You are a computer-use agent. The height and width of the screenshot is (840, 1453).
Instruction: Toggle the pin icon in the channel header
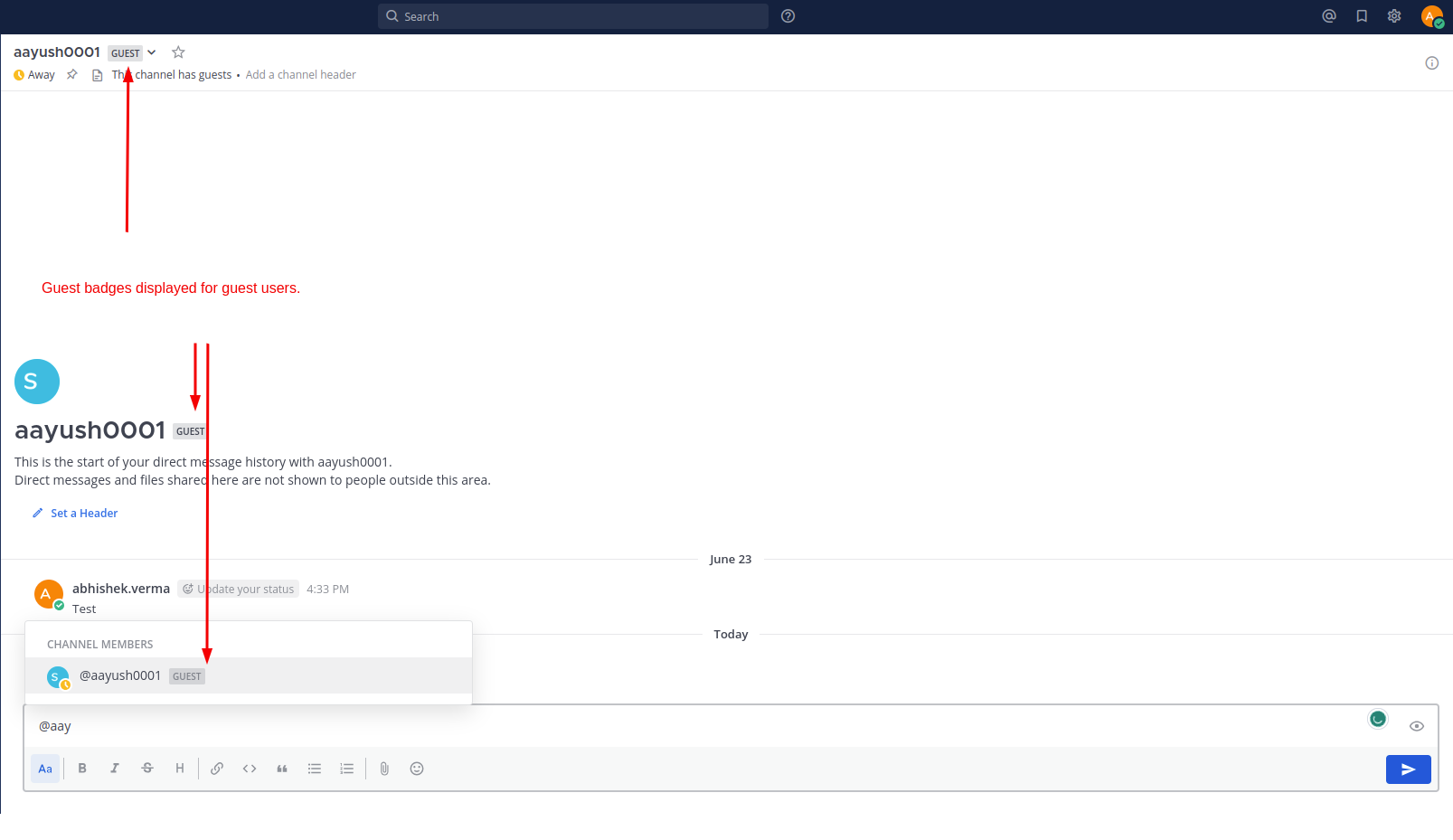71,74
